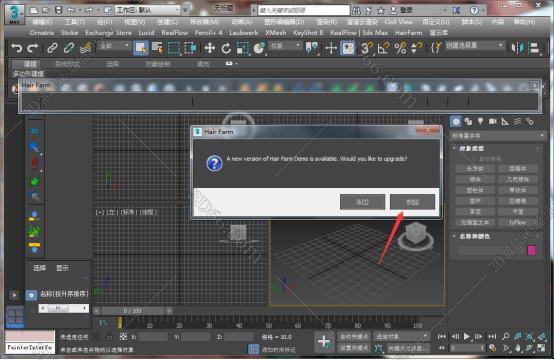Click the Redo arrow in main toolbar
554x360 pixels.
[x=33, y=48]
